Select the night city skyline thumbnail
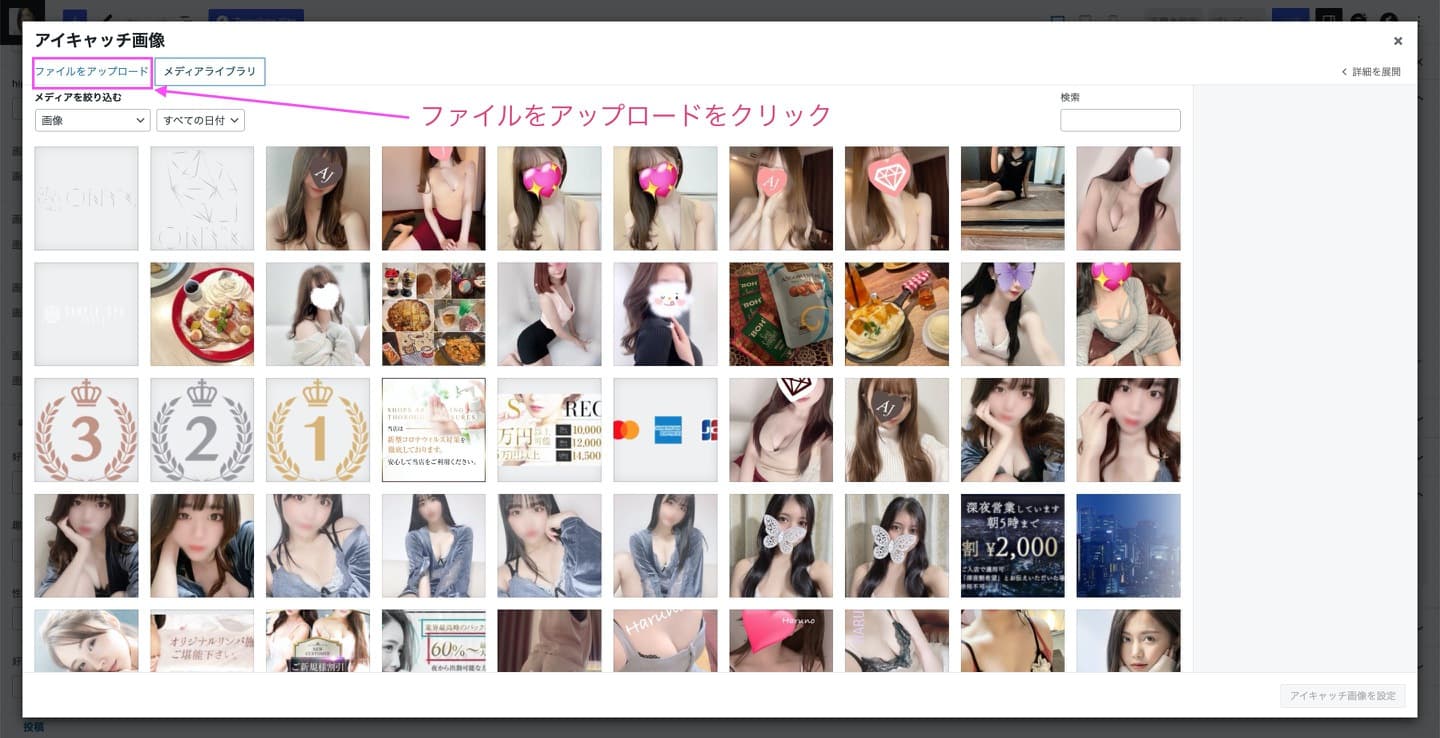Image resolution: width=1440 pixels, height=738 pixels. (x=1128, y=546)
